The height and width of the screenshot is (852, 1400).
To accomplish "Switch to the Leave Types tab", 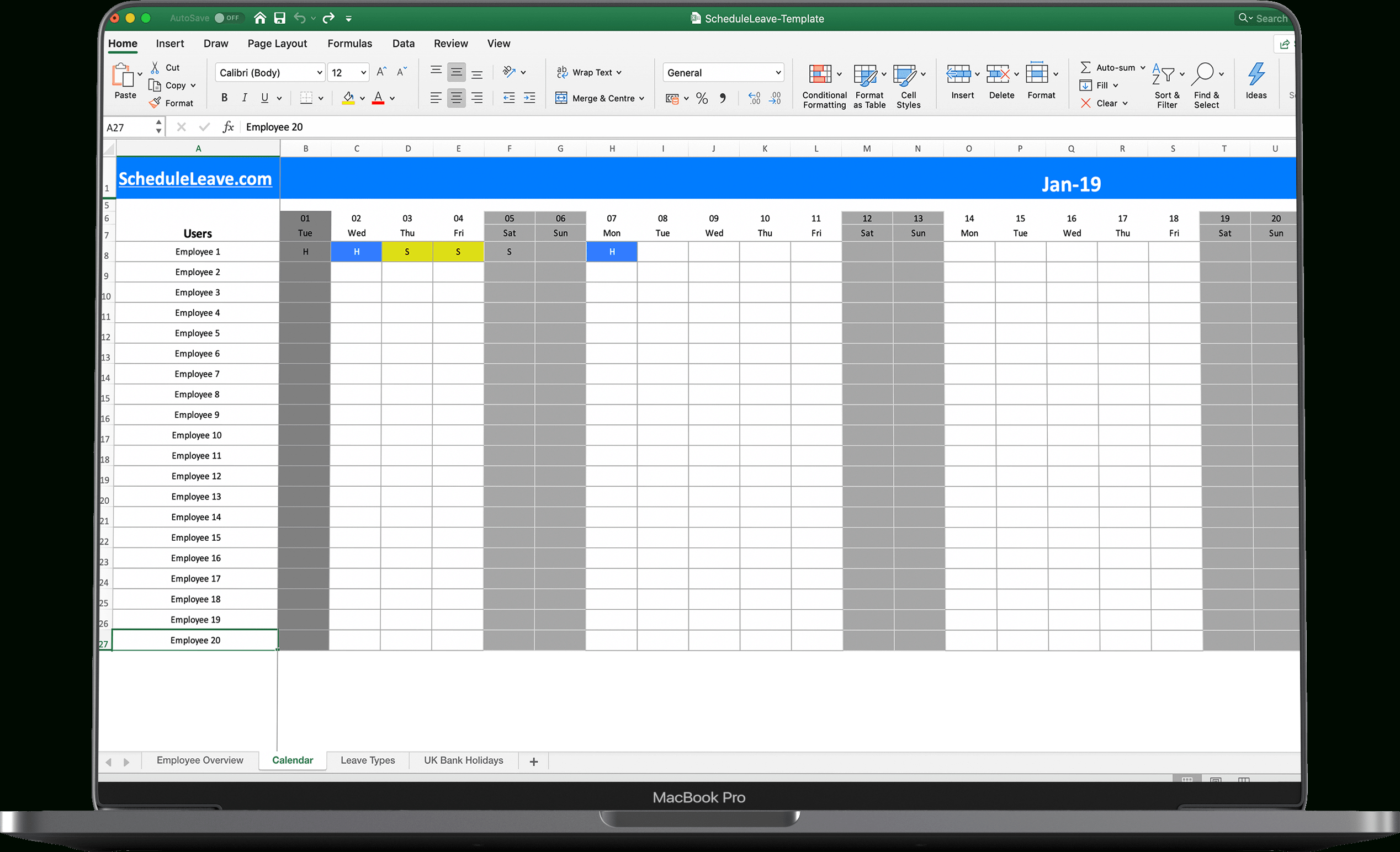I will pyautogui.click(x=367, y=760).
